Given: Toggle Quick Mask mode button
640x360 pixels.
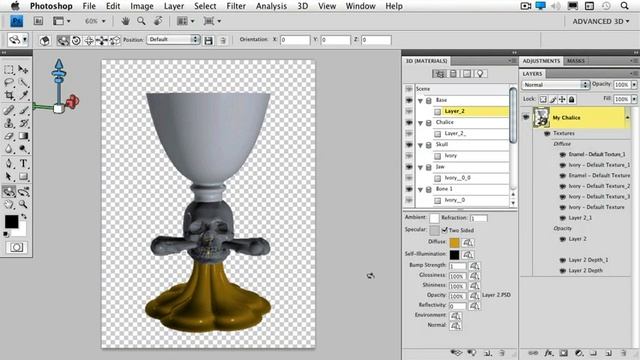Looking at the screenshot, I should pyautogui.click(x=16, y=247).
